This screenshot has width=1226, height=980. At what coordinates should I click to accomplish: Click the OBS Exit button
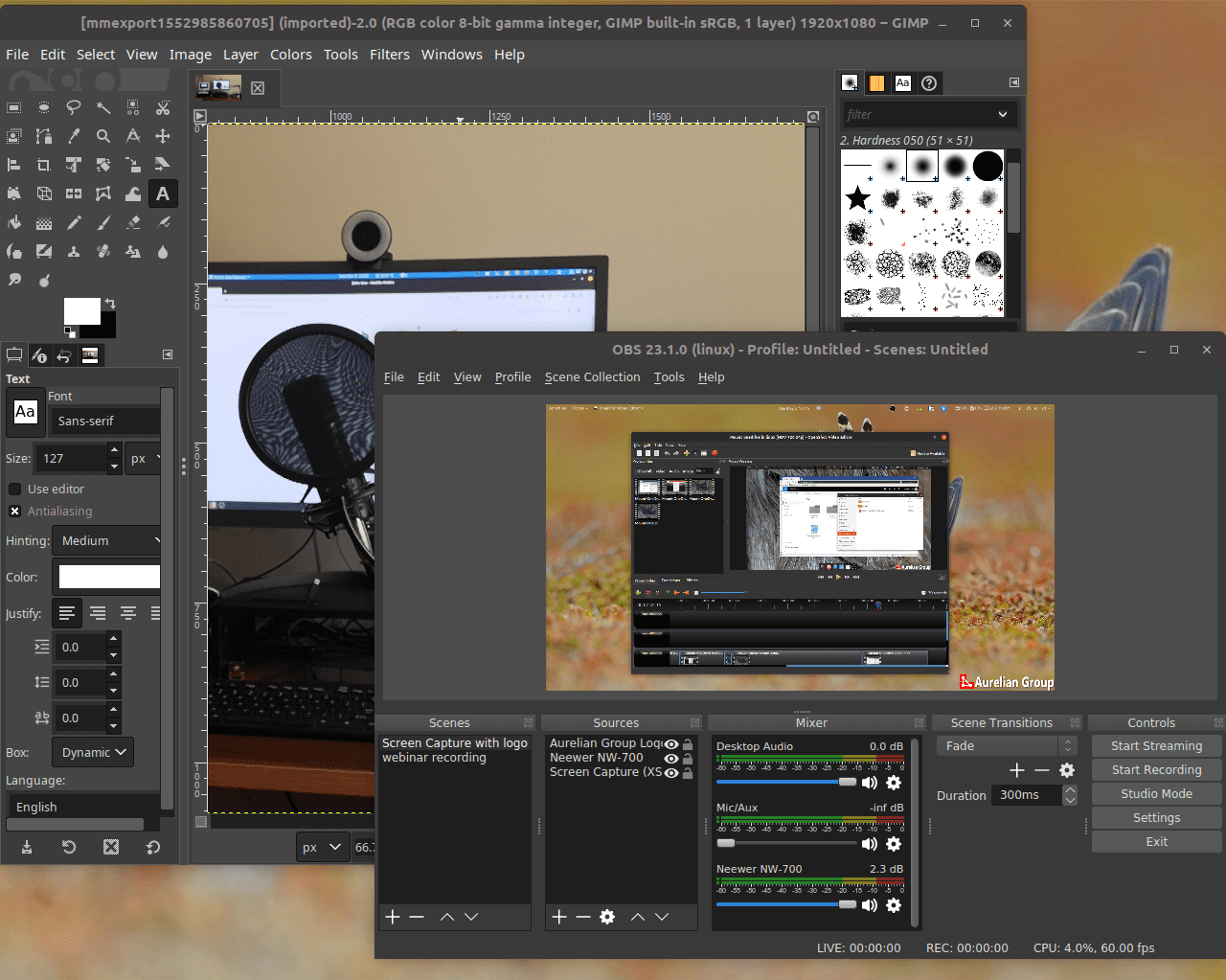[x=1156, y=842]
